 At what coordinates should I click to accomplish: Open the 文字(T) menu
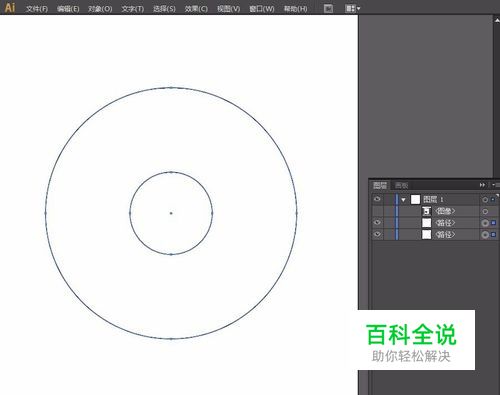132,9
